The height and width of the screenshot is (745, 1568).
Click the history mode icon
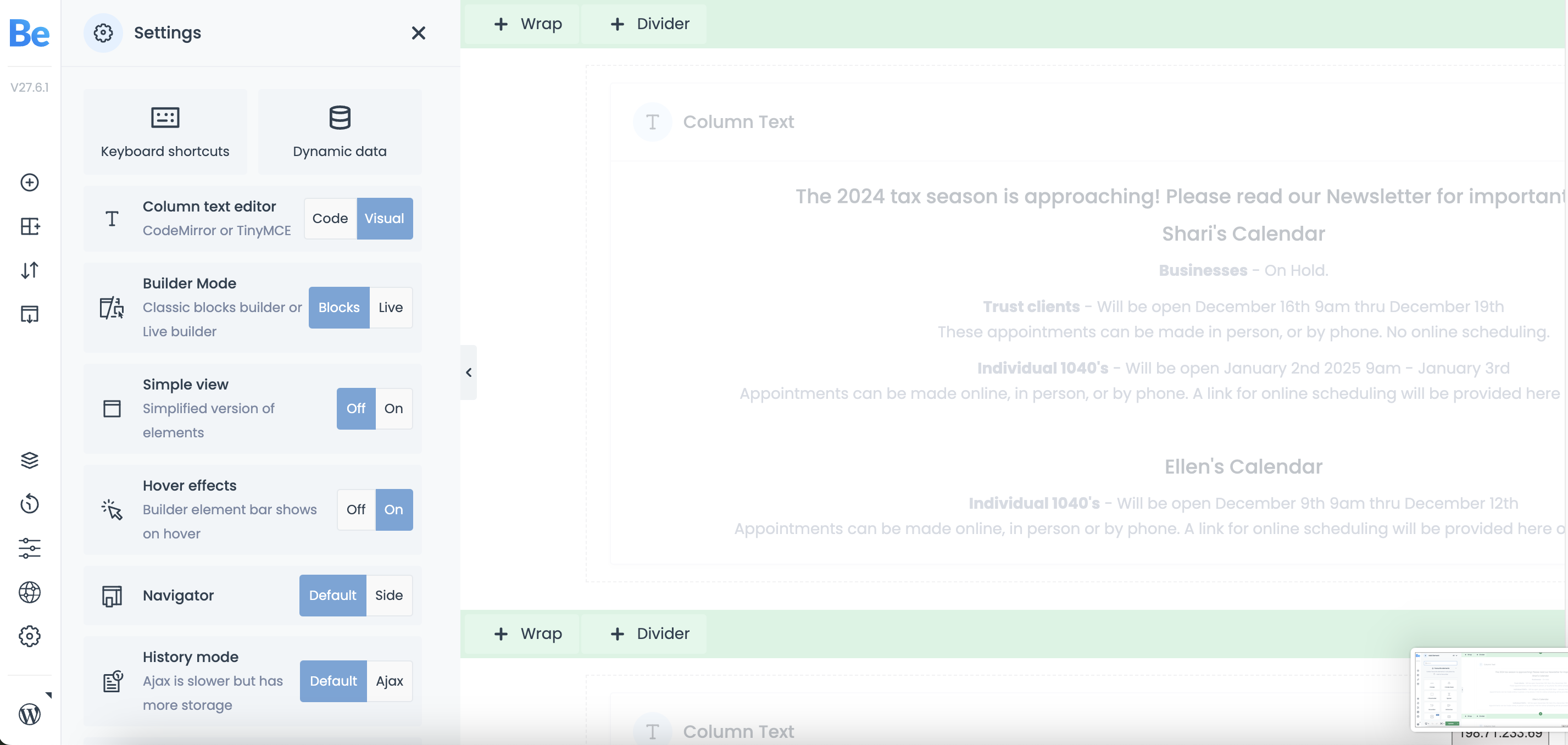coord(112,681)
